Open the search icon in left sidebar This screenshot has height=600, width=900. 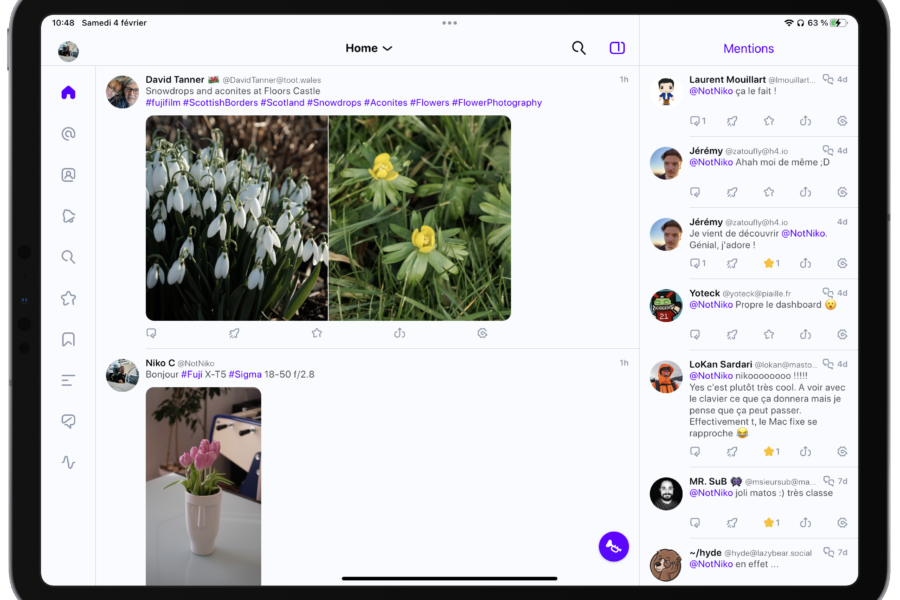tap(68, 257)
